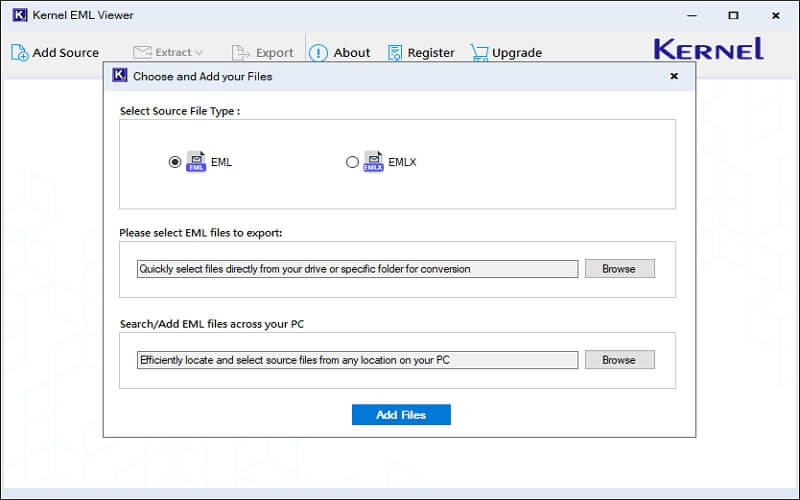Click the Register toolbar icon
Image resolution: width=800 pixels, height=500 pixels.
click(x=394, y=53)
